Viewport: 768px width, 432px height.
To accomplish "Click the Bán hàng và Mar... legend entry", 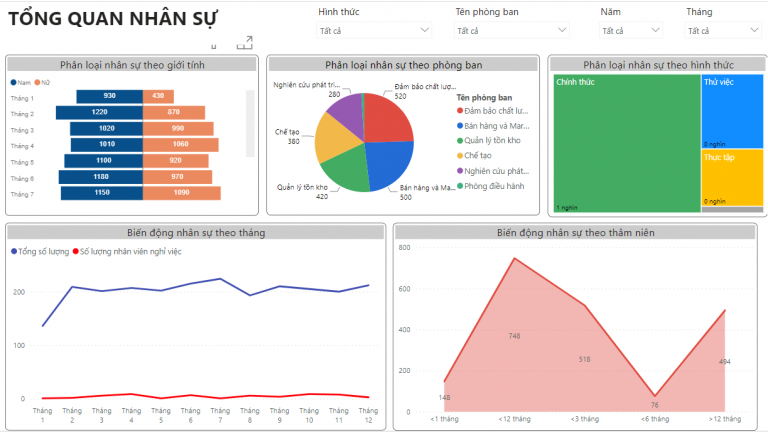I will pos(493,126).
